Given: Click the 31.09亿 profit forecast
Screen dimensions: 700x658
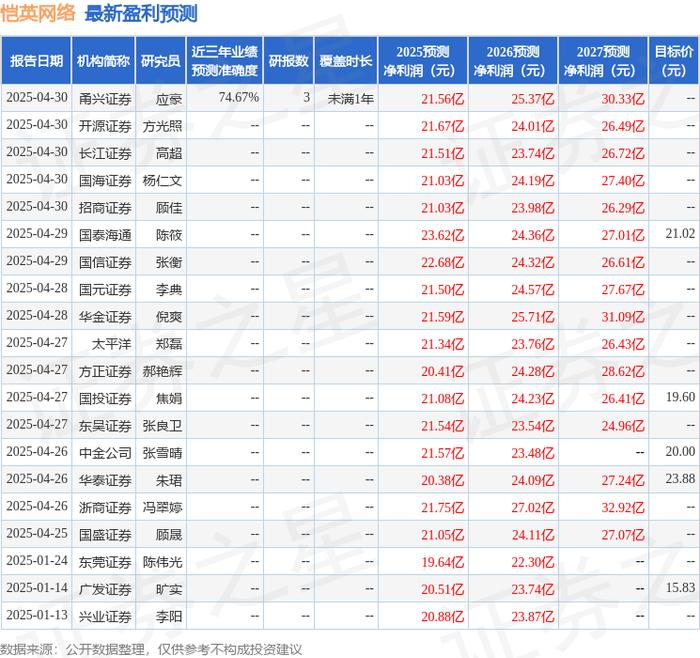Looking at the screenshot, I should tap(623, 317).
